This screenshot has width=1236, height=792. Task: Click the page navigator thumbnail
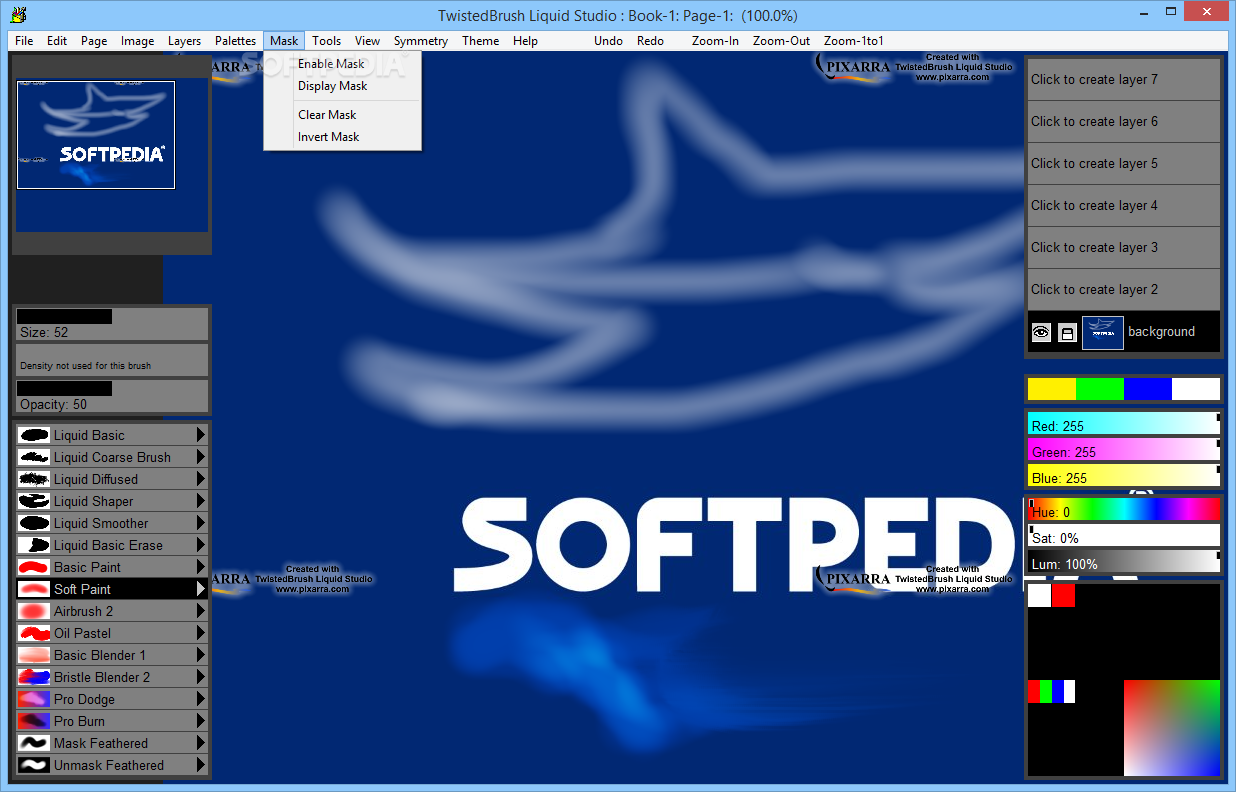pos(96,135)
